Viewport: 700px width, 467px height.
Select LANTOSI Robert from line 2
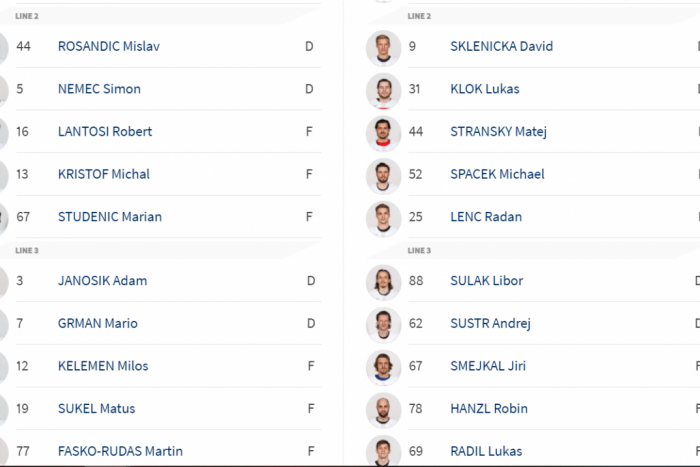105,132
